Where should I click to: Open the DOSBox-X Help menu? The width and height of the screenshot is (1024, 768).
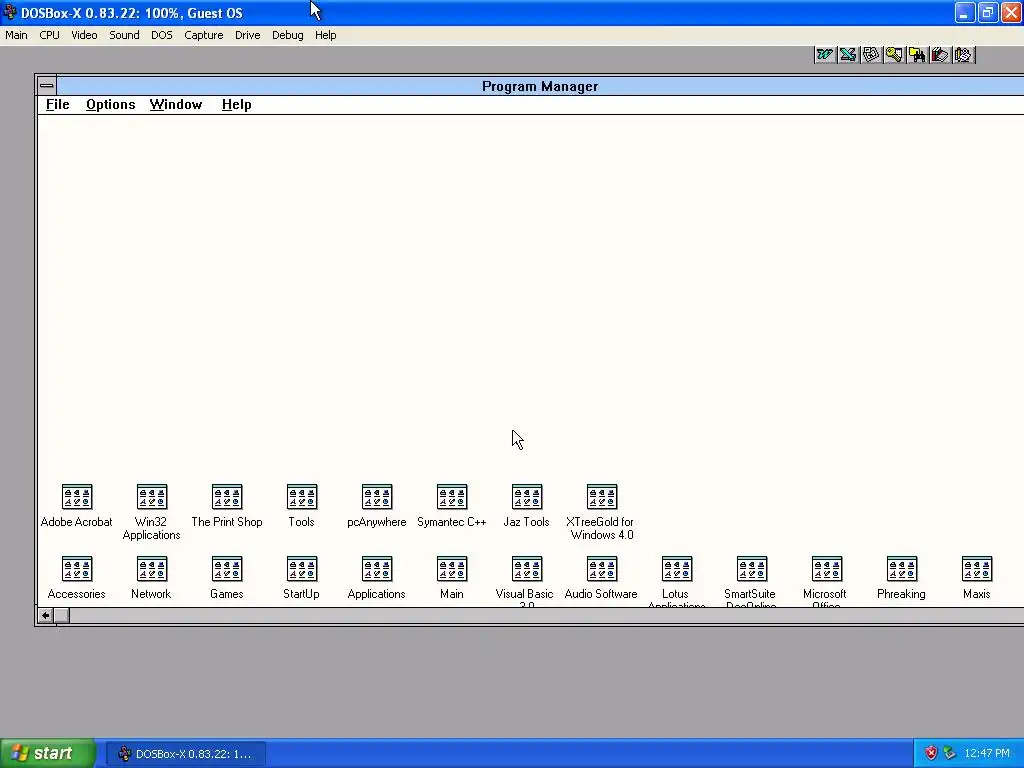(x=325, y=35)
